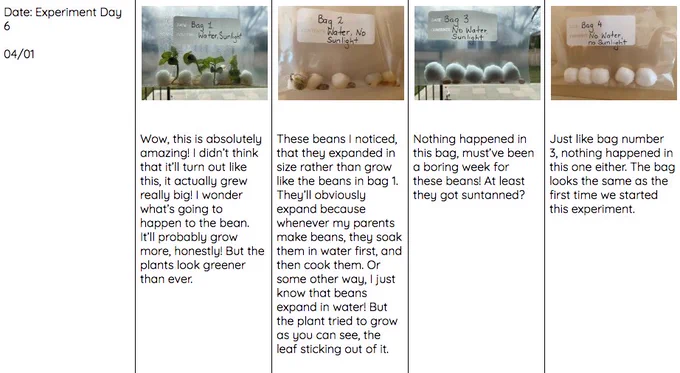Click the text 'leaf sticking out of it.'

coord(332,349)
